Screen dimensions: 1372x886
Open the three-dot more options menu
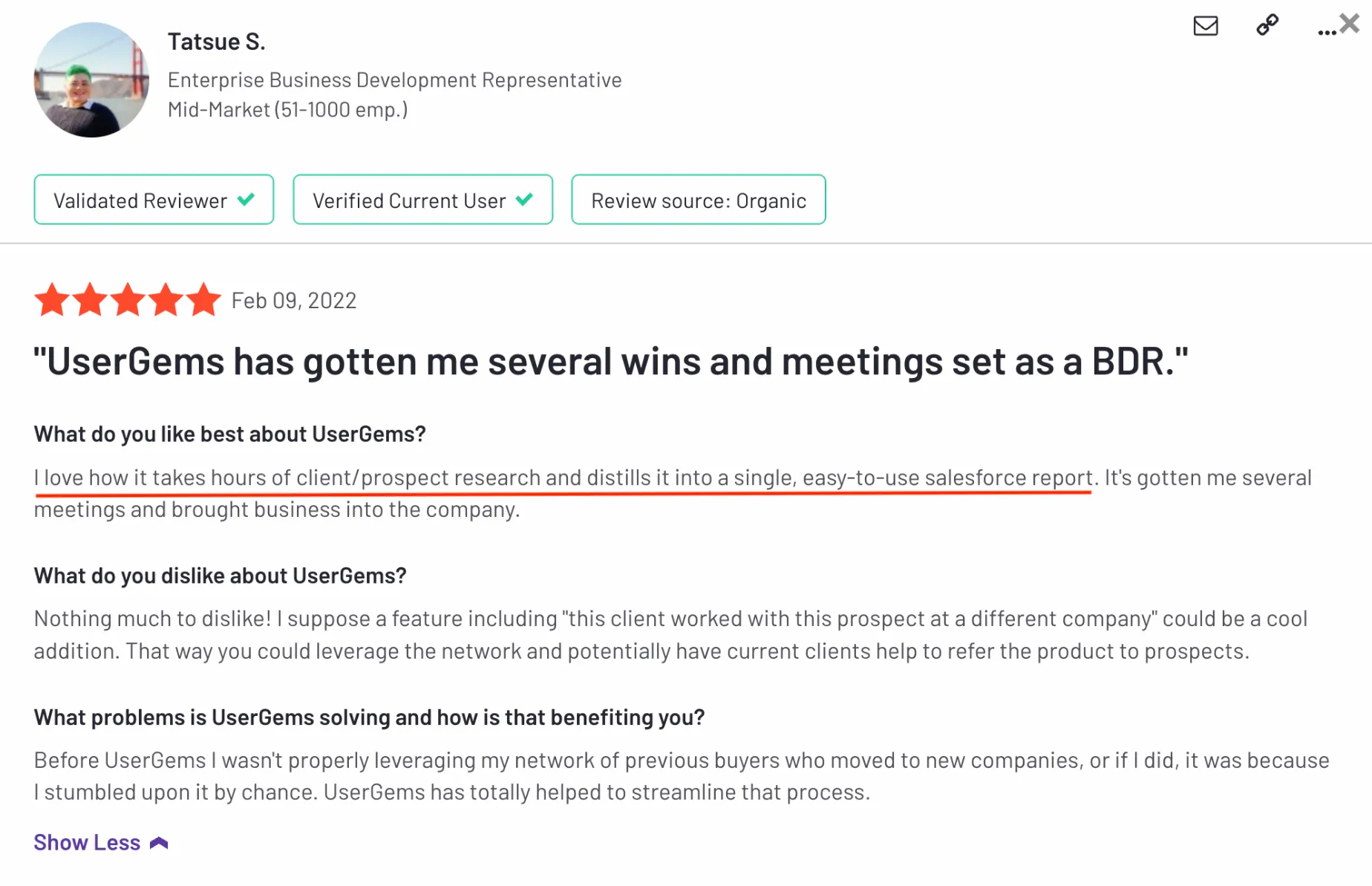pos(1326,32)
